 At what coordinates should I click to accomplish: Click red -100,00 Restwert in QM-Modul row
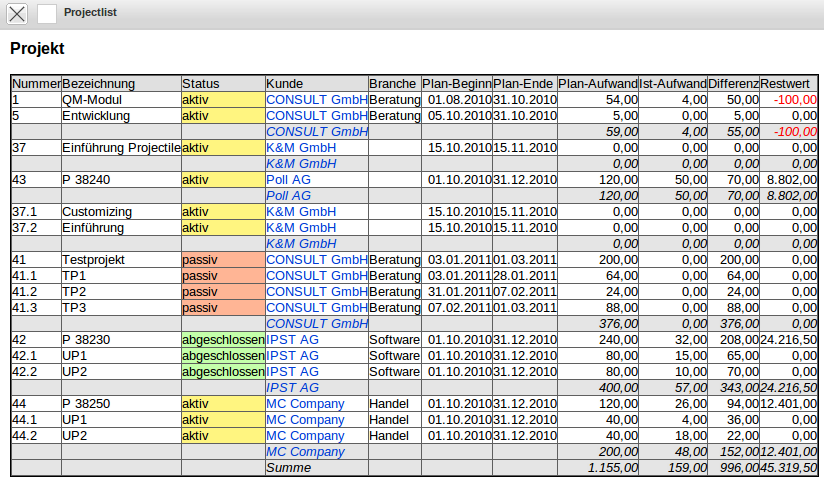[795, 100]
